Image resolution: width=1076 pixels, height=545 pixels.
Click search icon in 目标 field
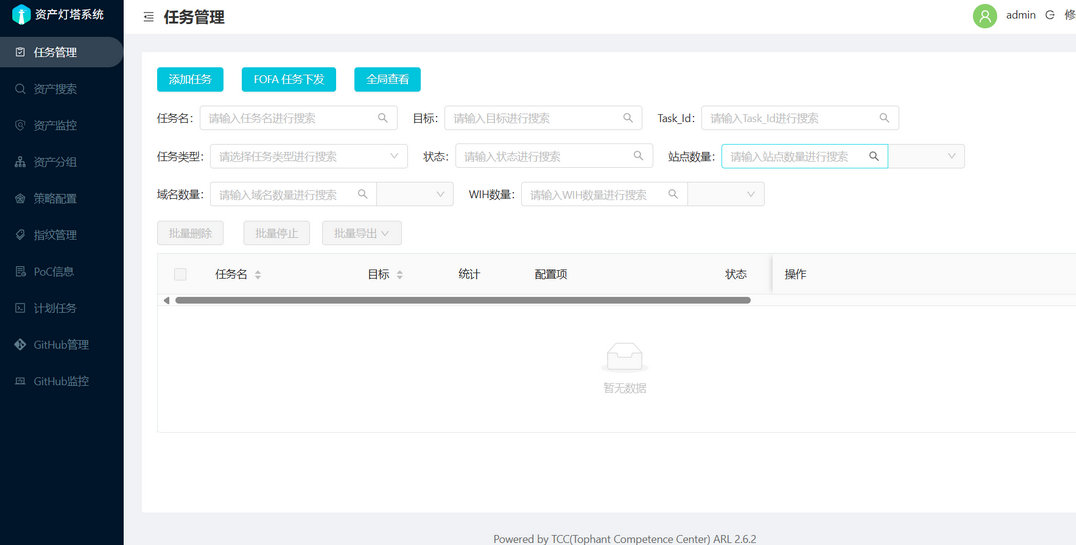(x=628, y=117)
